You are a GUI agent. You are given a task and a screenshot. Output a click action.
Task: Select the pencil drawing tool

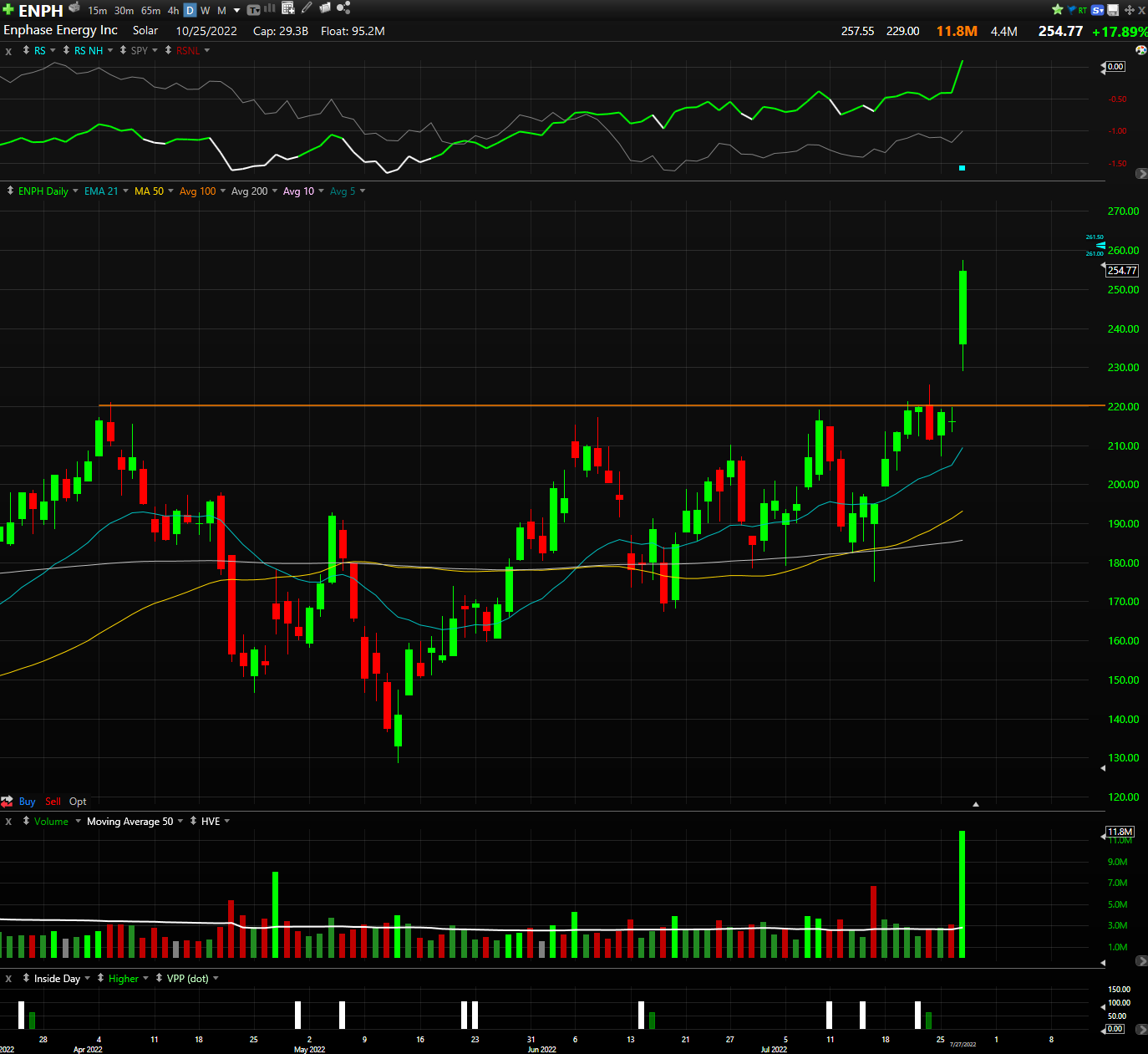coord(307,8)
